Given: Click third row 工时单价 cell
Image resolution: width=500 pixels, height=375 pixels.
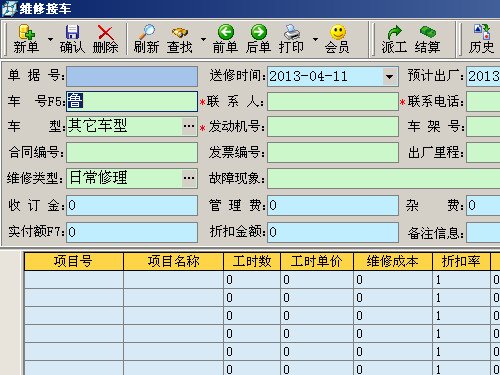Looking at the screenshot, I should [x=317, y=316].
